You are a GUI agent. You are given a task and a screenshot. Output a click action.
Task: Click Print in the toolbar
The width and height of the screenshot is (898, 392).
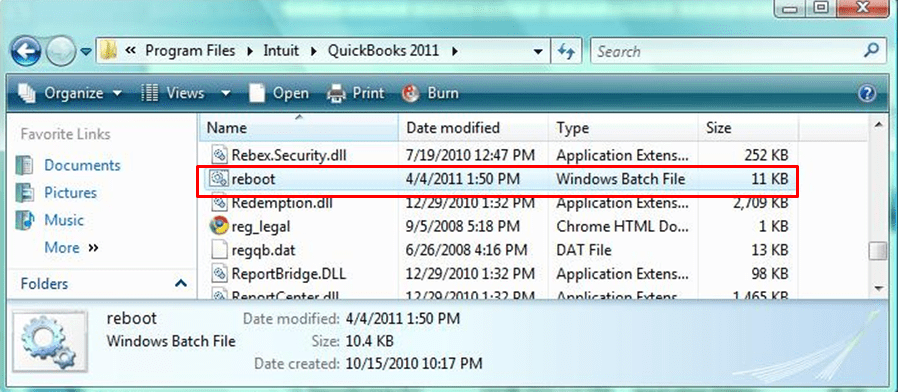(x=355, y=93)
